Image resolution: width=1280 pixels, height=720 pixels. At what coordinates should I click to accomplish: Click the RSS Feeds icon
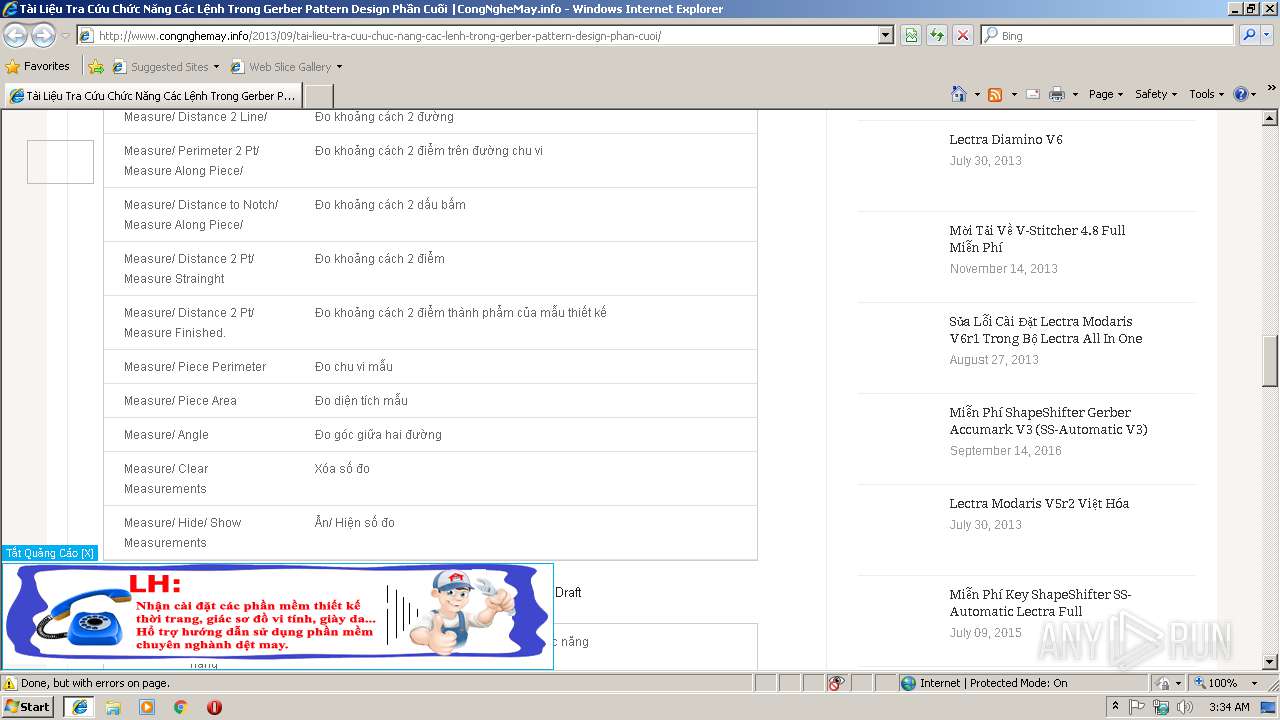pos(995,94)
